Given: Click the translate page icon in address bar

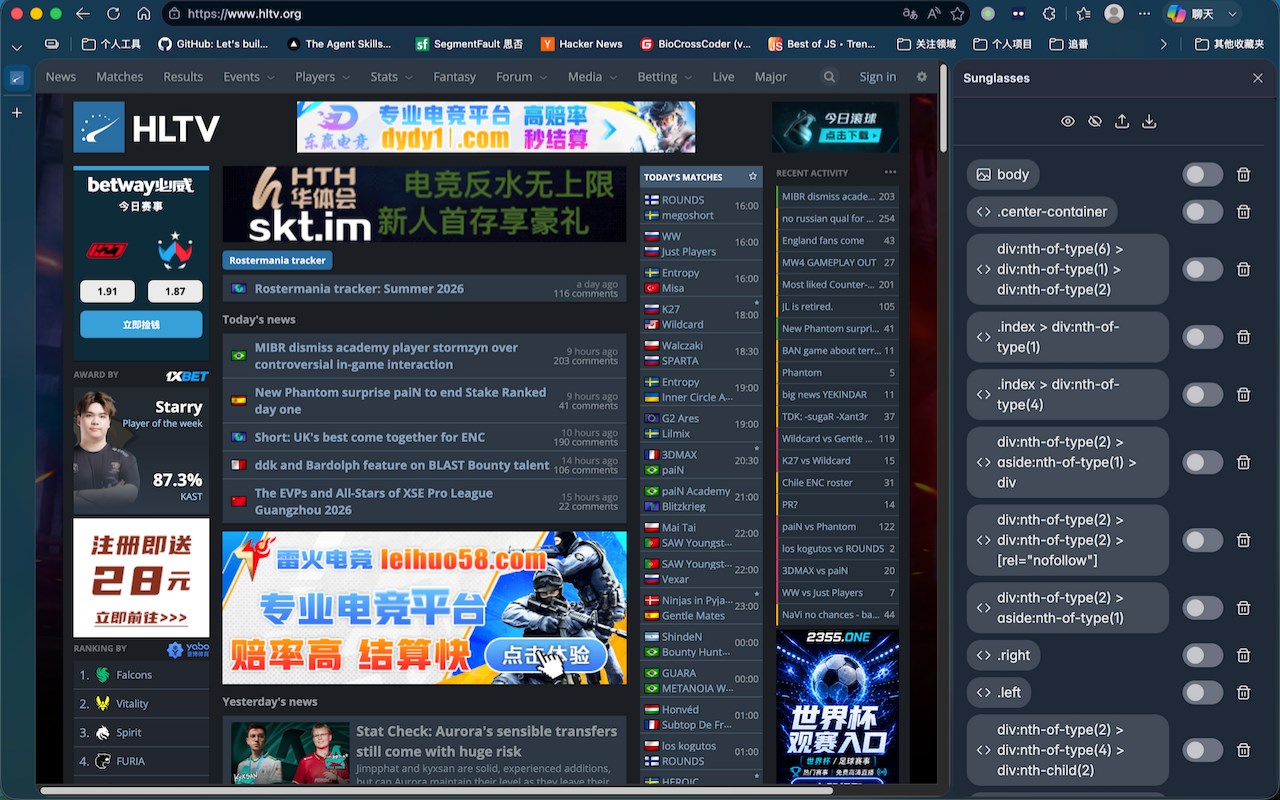Looking at the screenshot, I should [x=910, y=14].
